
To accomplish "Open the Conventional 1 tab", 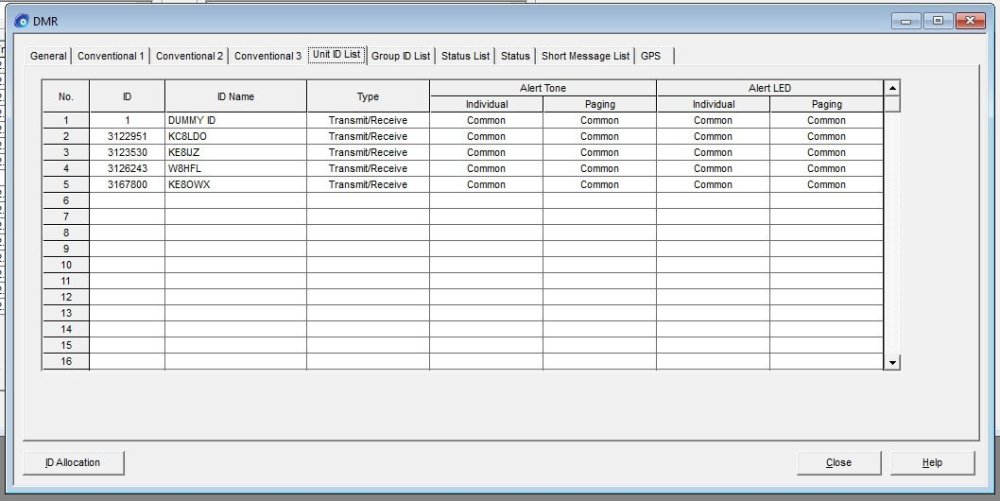I will pos(110,56).
